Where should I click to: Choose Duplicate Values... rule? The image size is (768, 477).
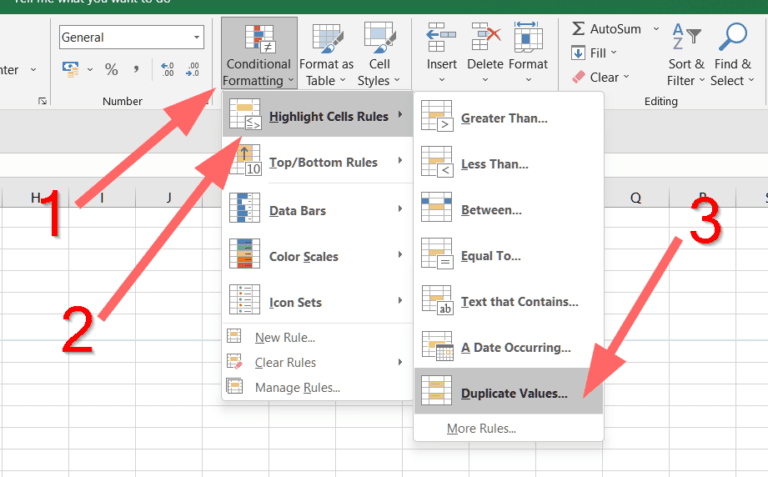508,391
